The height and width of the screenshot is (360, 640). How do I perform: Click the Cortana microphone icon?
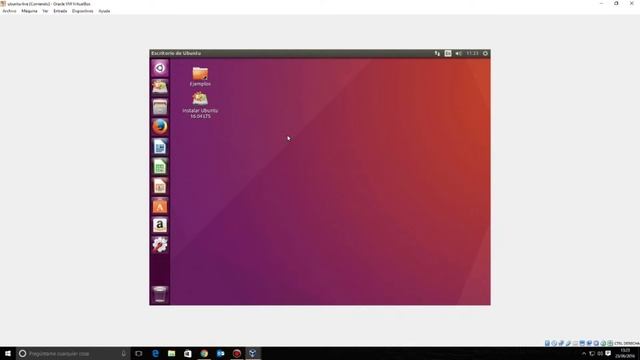coord(124,353)
